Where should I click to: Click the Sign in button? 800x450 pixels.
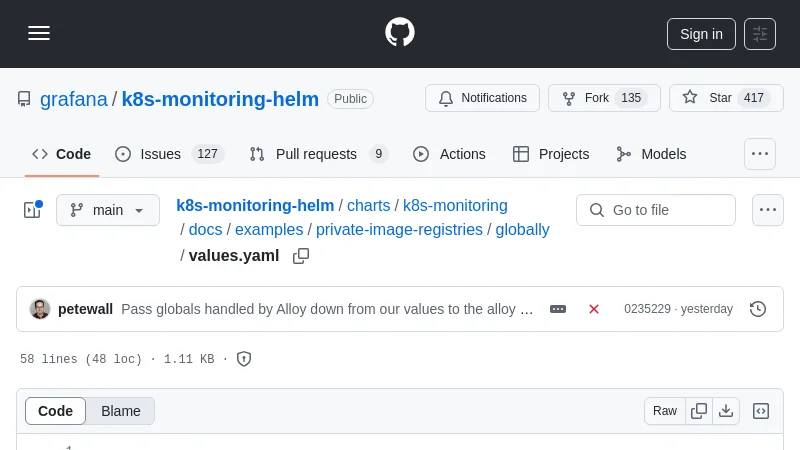click(701, 34)
